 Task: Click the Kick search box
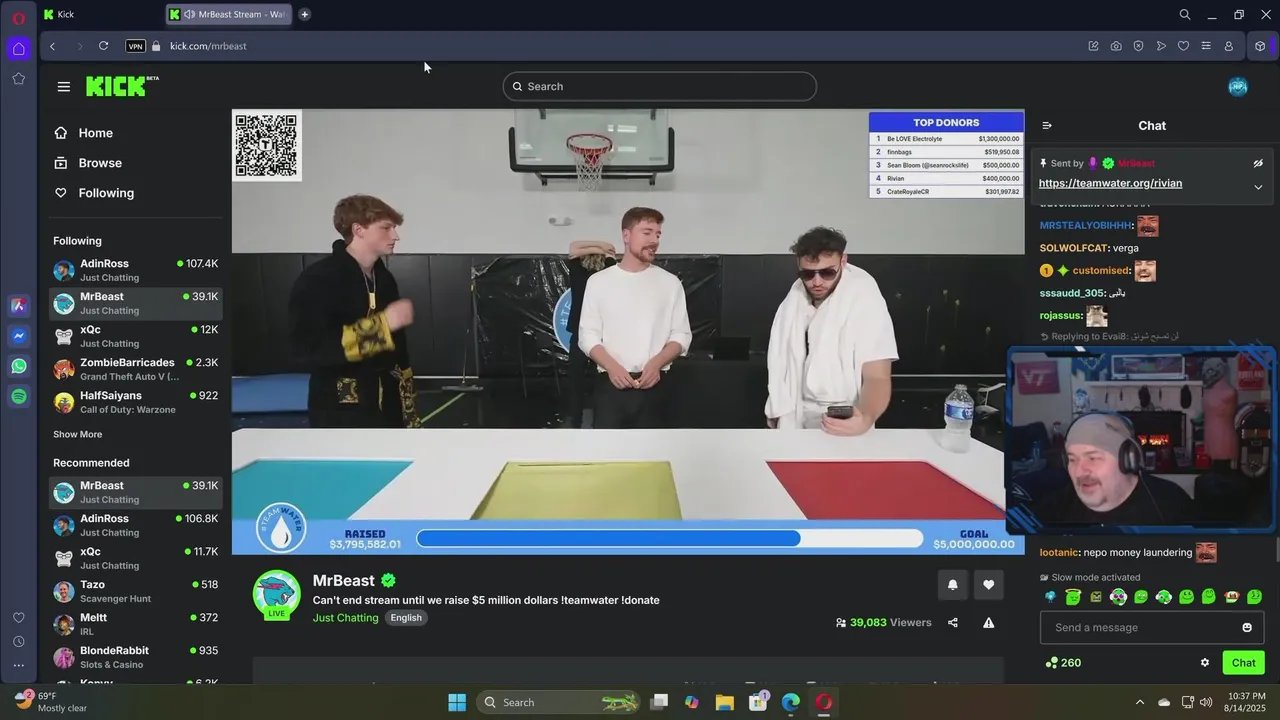(x=659, y=87)
